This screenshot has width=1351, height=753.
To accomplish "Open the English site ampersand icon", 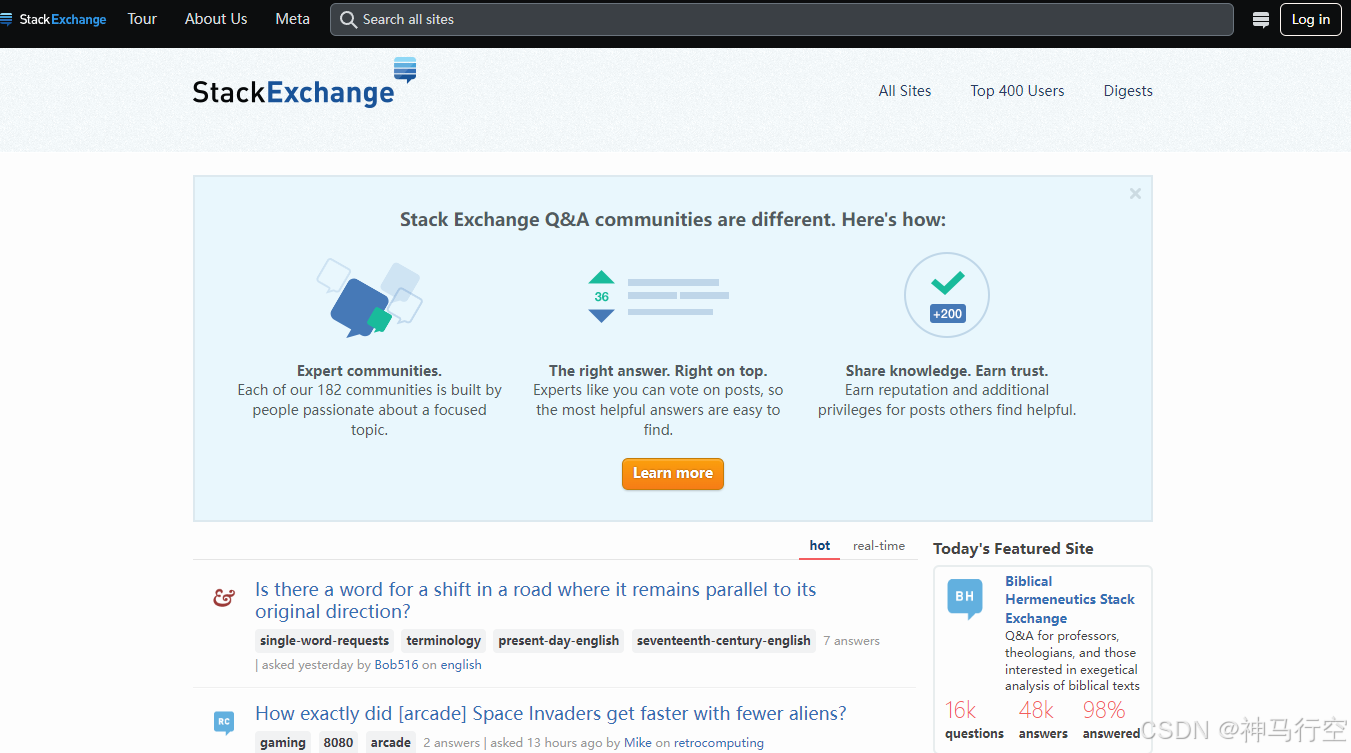I will pyautogui.click(x=224, y=597).
